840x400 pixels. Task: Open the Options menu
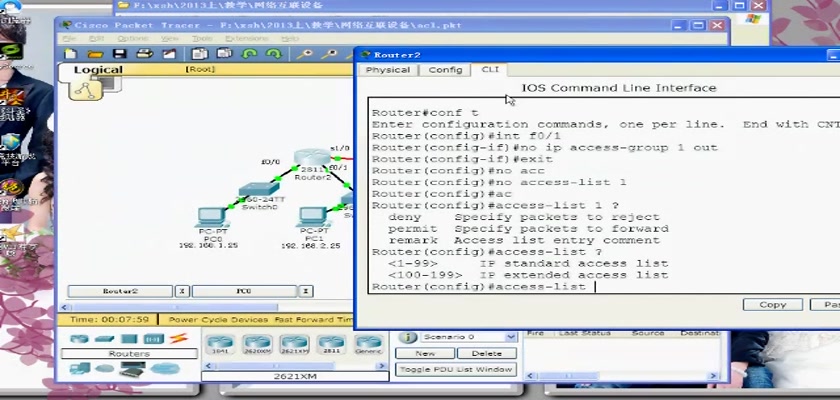coord(133,39)
